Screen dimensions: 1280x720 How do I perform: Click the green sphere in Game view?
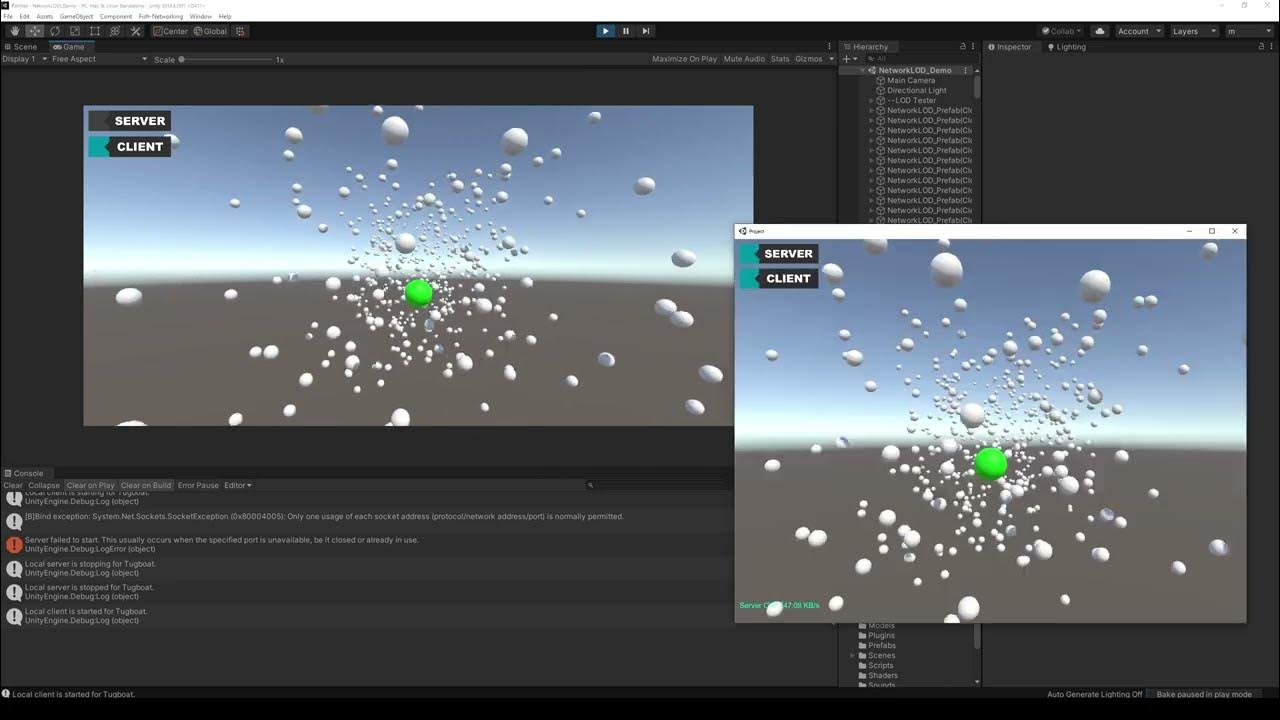pos(419,293)
